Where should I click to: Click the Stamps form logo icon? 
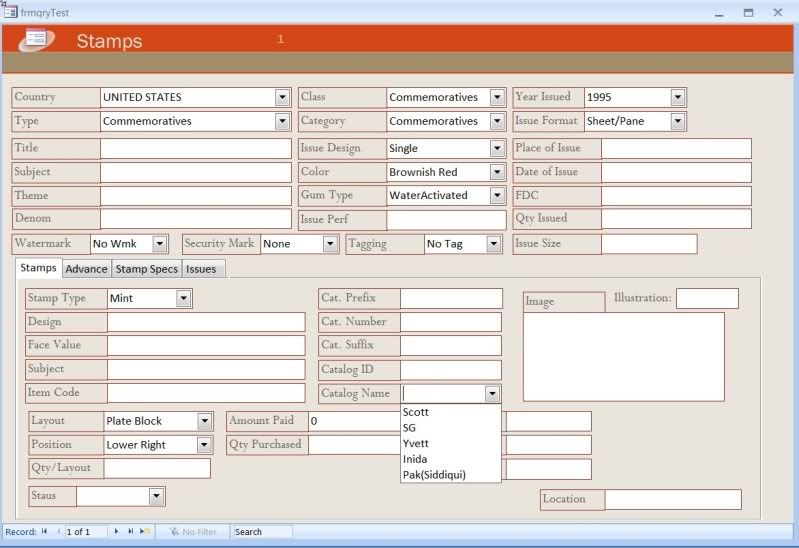(x=37, y=39)
